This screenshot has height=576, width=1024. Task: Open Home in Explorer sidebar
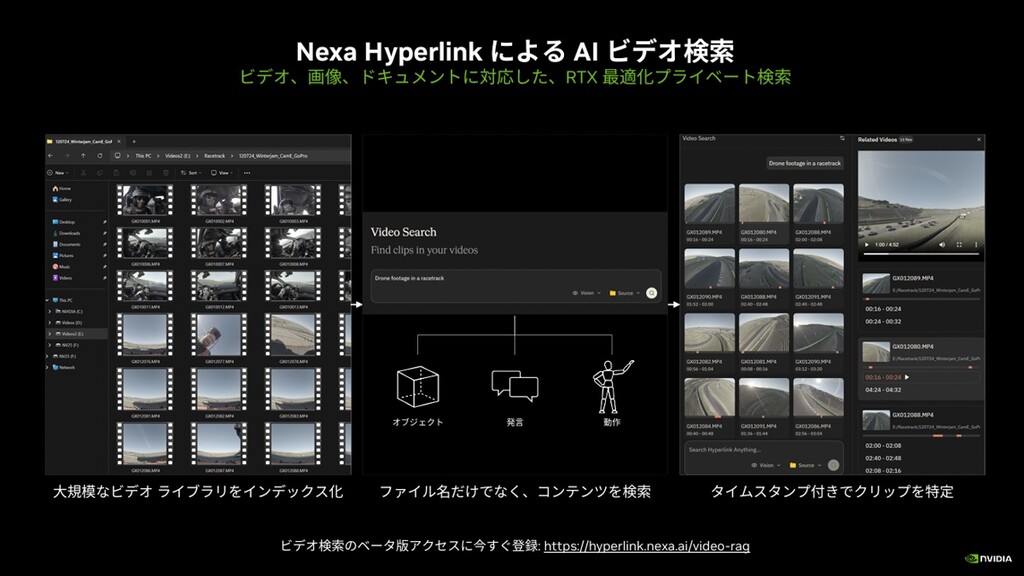pyautogui.click(x=62, y=188)
